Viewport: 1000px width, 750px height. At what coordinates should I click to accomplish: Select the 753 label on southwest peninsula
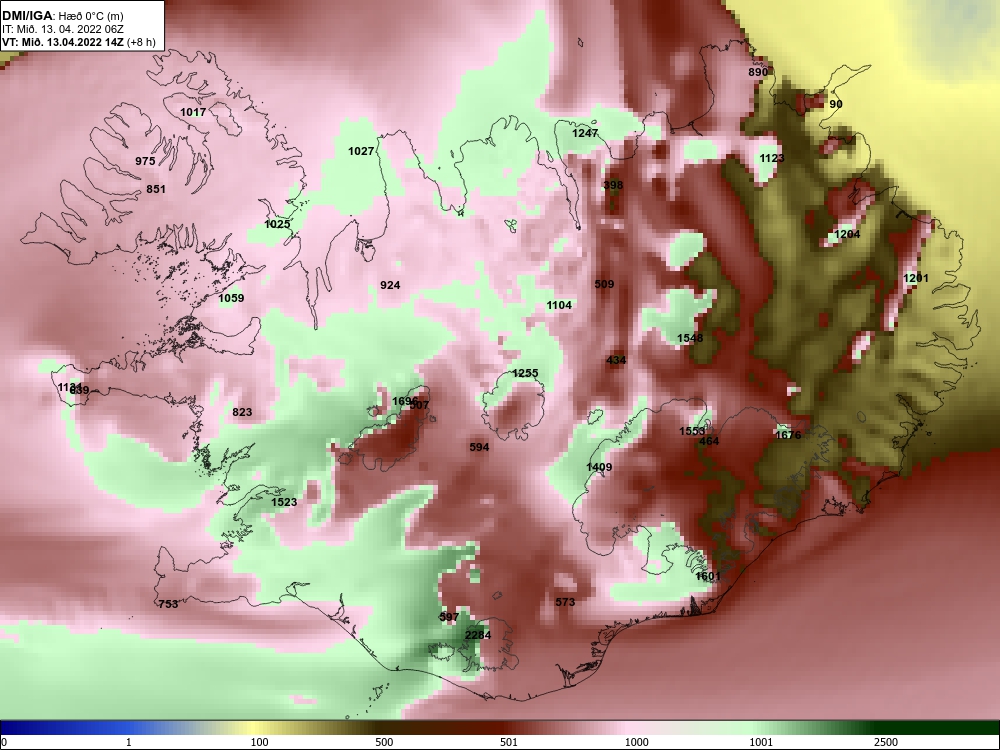click(168, 604)
